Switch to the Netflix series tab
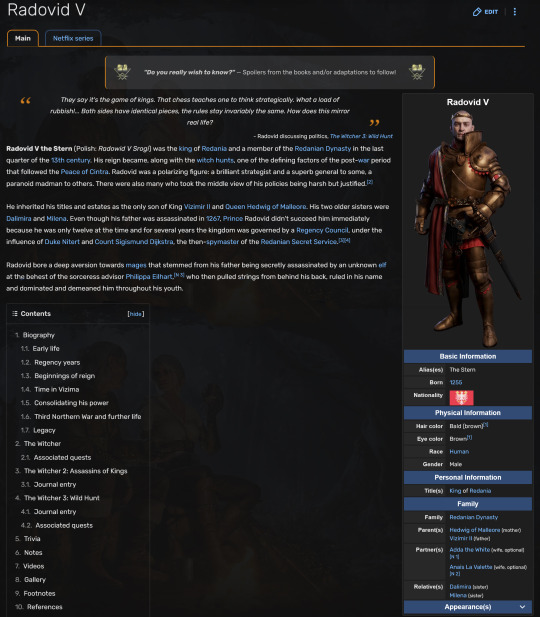The height and width of the screenshot is (617, 540). click(73, 38)
